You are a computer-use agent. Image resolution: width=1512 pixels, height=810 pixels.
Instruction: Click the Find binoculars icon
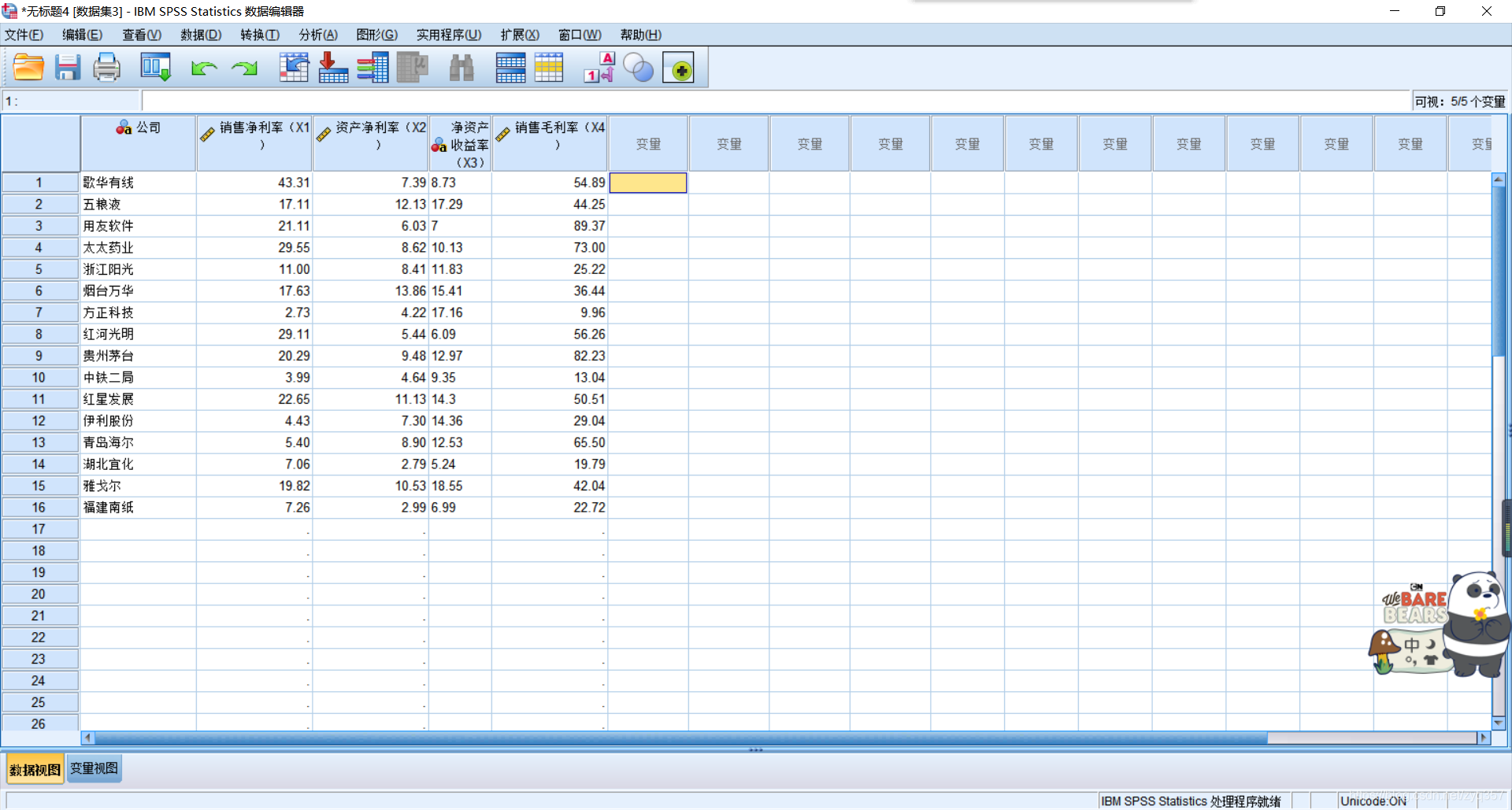[x=461, y=68]
